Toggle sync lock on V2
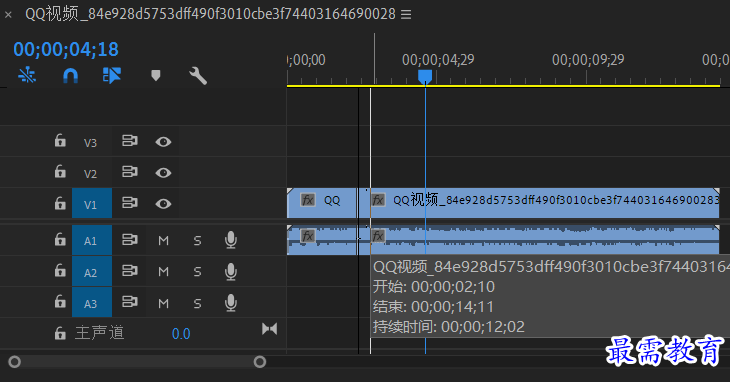Image resolution: width=730 pixels, height=382 pixels. pyautogui.click(x=129, y=172)
